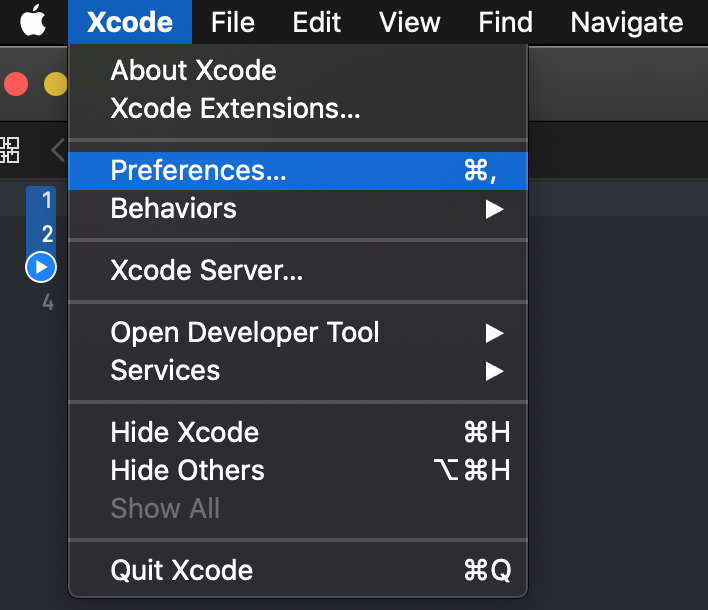Viewport: 708px width, 610px height.
Task: Choose Quit Xcode
Action: point(182,570)
